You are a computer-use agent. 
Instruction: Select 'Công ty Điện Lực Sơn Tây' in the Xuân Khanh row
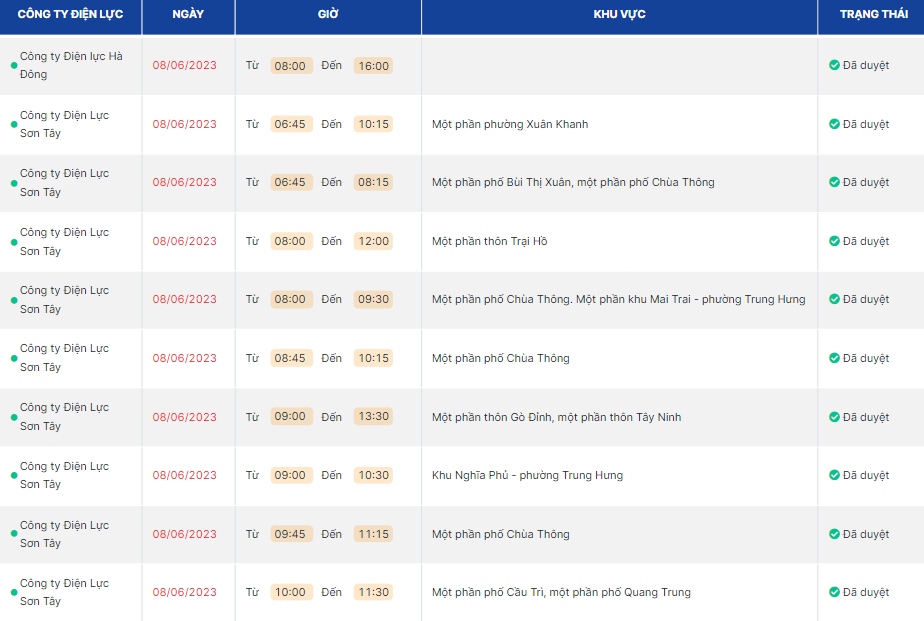64,124
